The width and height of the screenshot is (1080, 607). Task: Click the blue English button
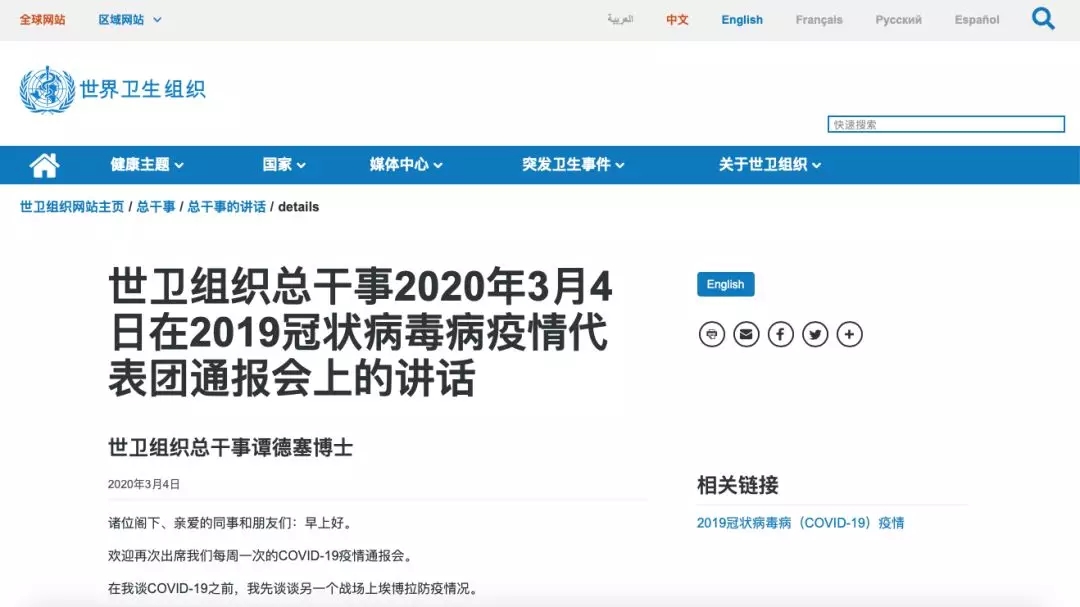725,285
